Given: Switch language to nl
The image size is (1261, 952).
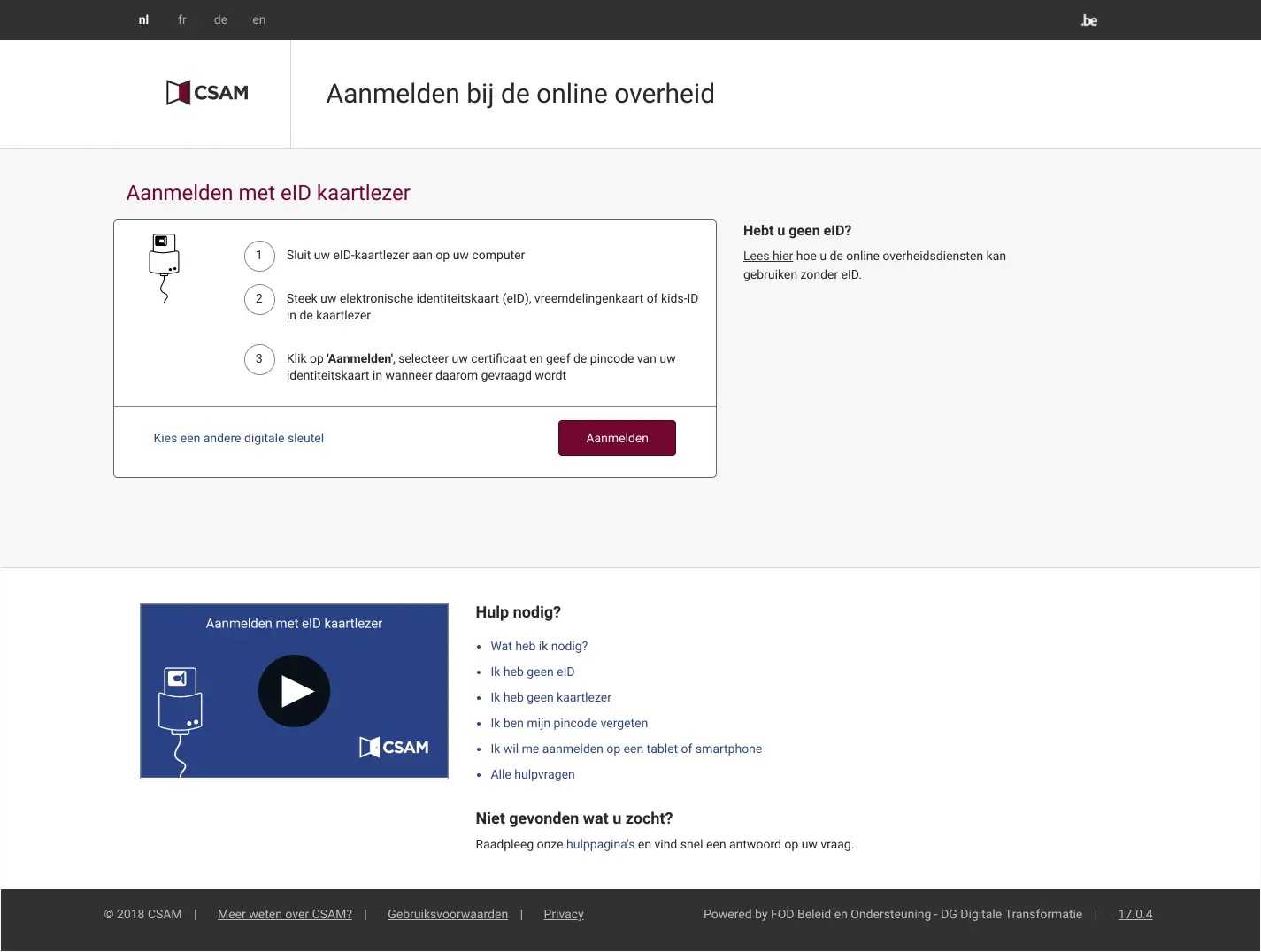Looking at the screenshot, I should [x=143, y=19].
